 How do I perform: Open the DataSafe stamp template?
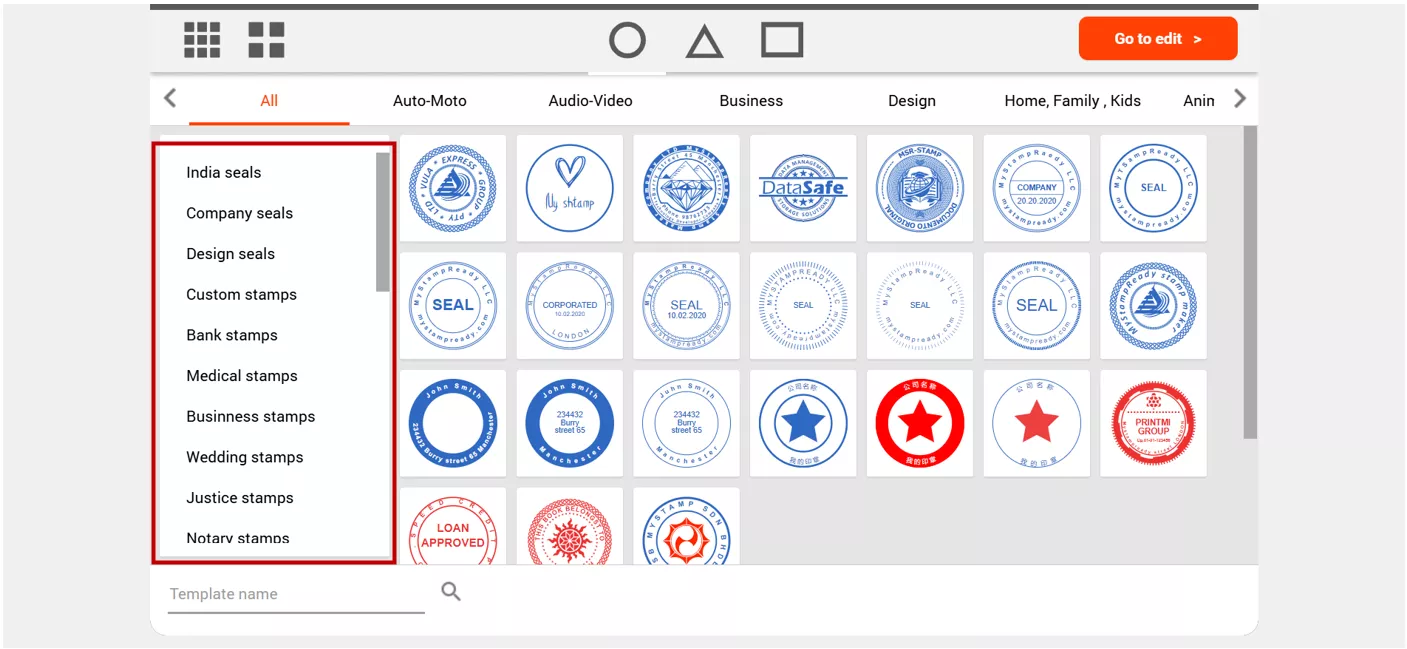pos(803,188)
